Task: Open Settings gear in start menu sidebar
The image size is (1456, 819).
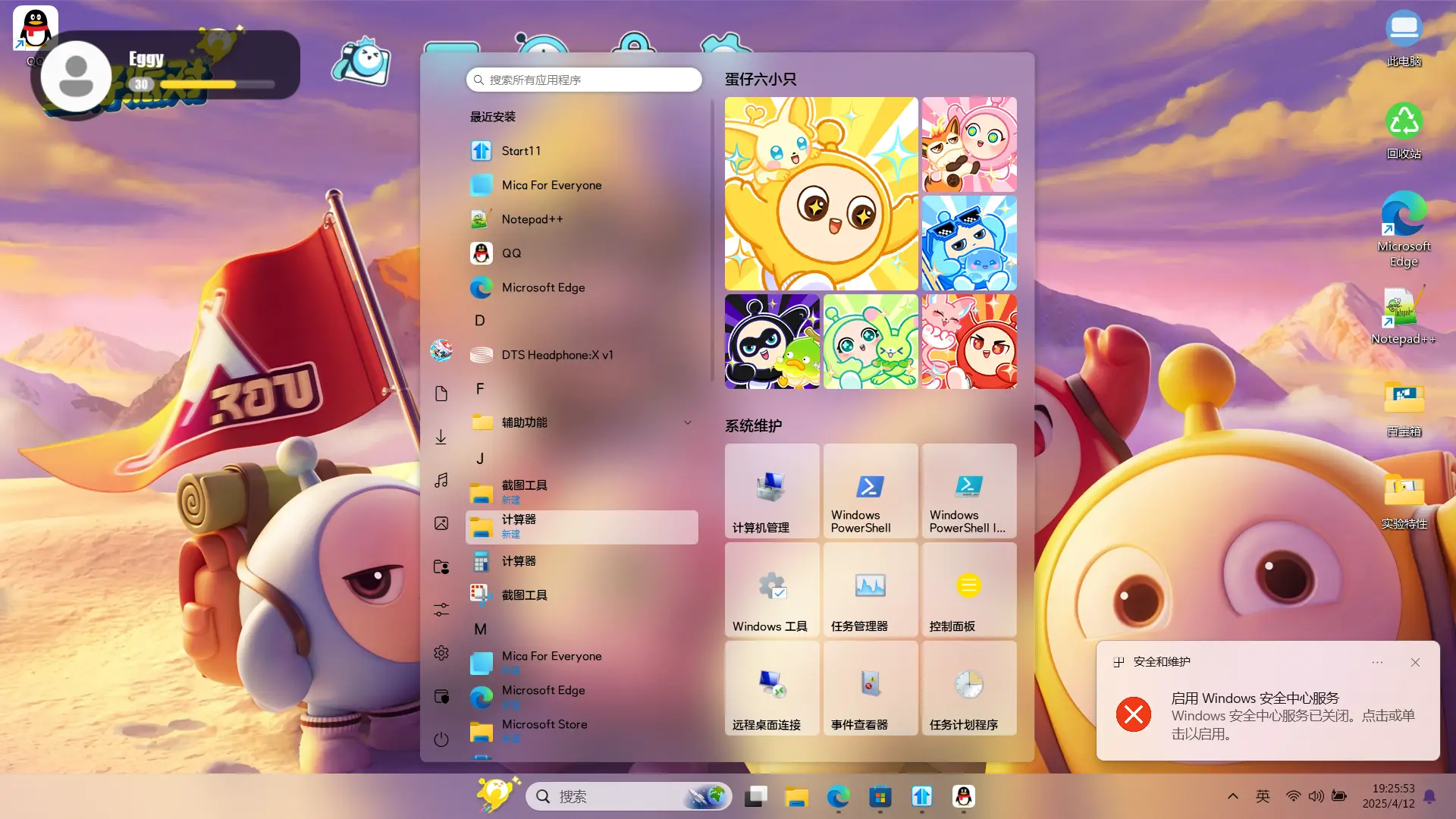Action: tap(441, 653)
